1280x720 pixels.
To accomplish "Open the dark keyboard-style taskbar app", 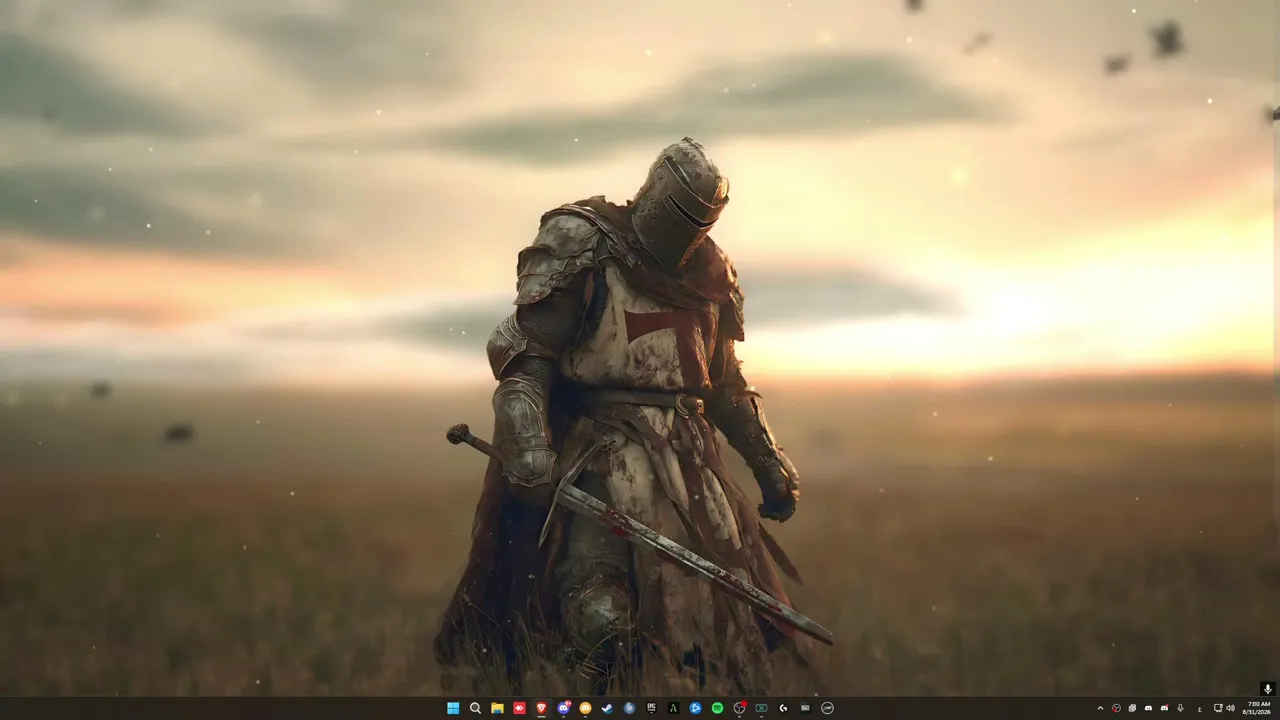I will coord(805,708).
